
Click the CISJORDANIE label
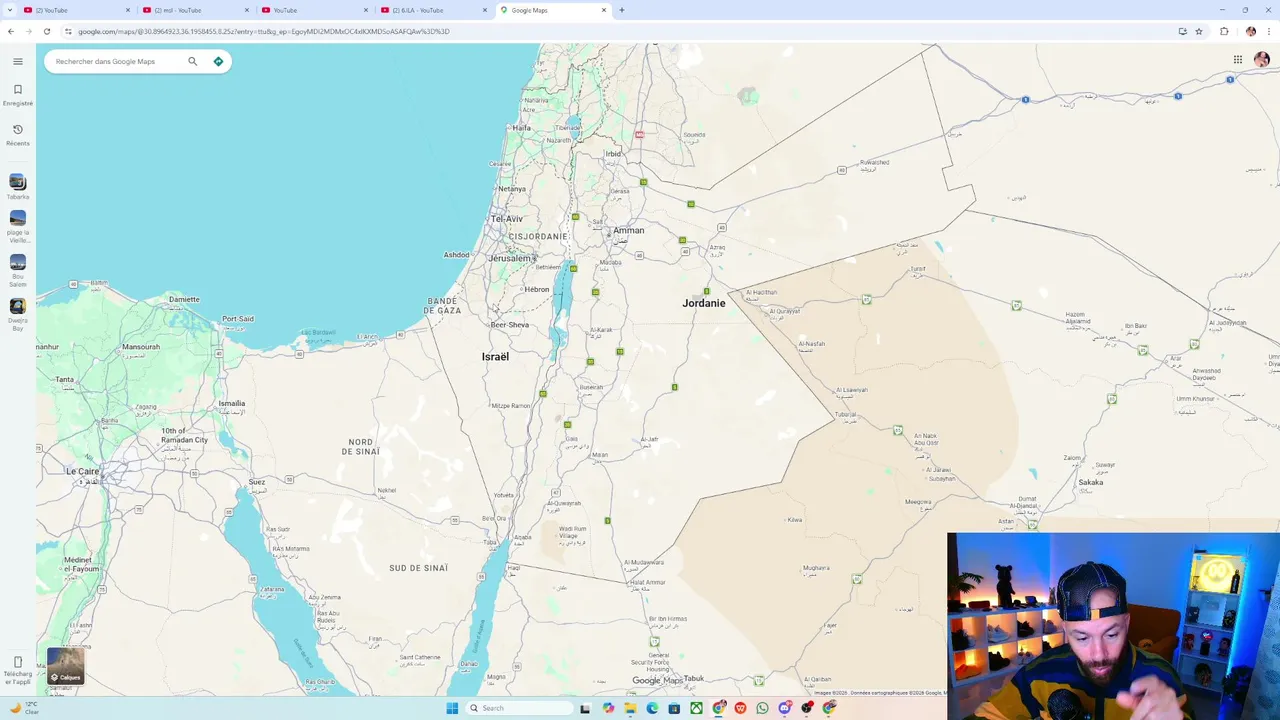pyautogui.click(x=538, y=237)
